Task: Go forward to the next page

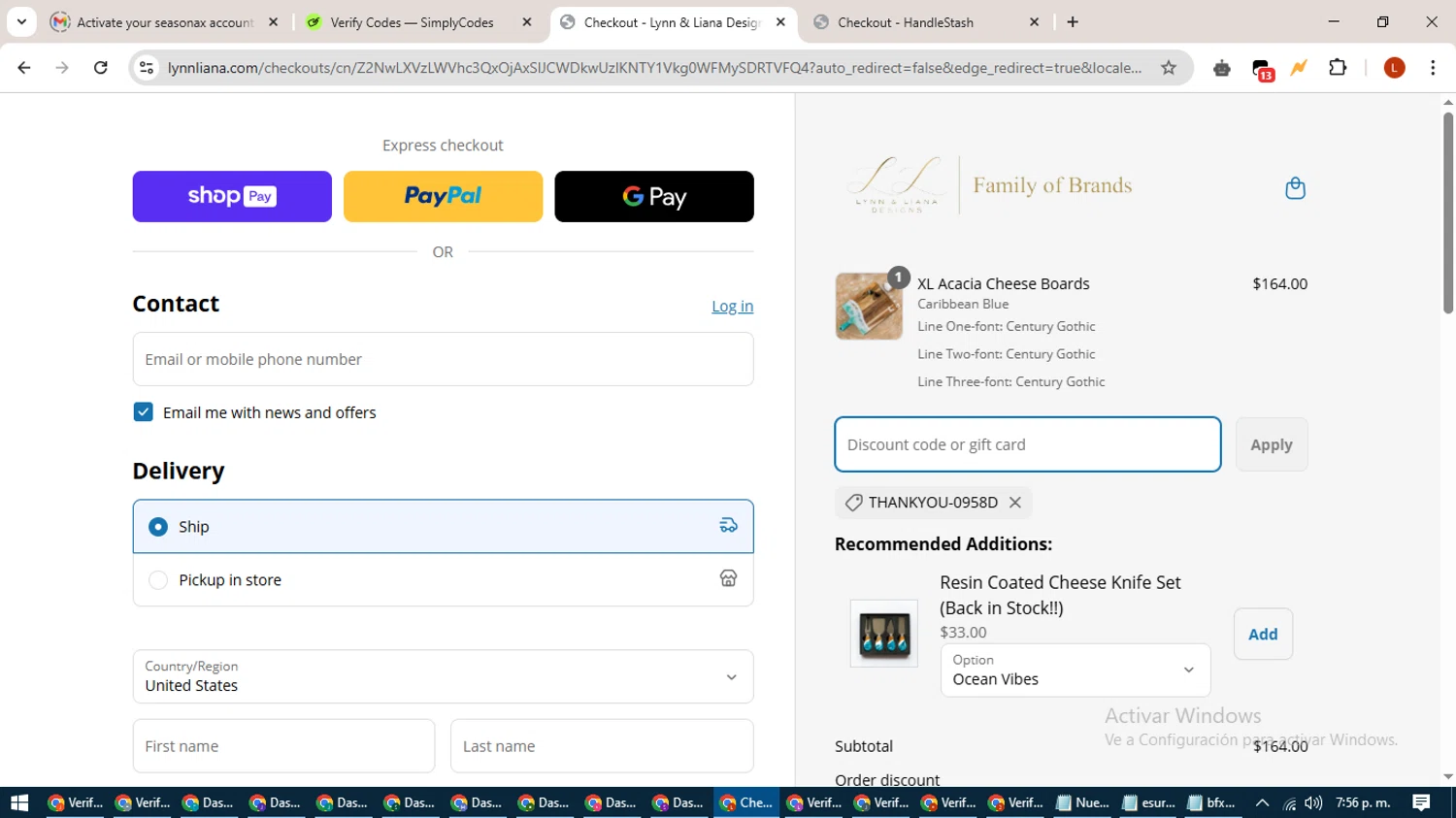Action: pyautogui.click(x=62, y=68)
